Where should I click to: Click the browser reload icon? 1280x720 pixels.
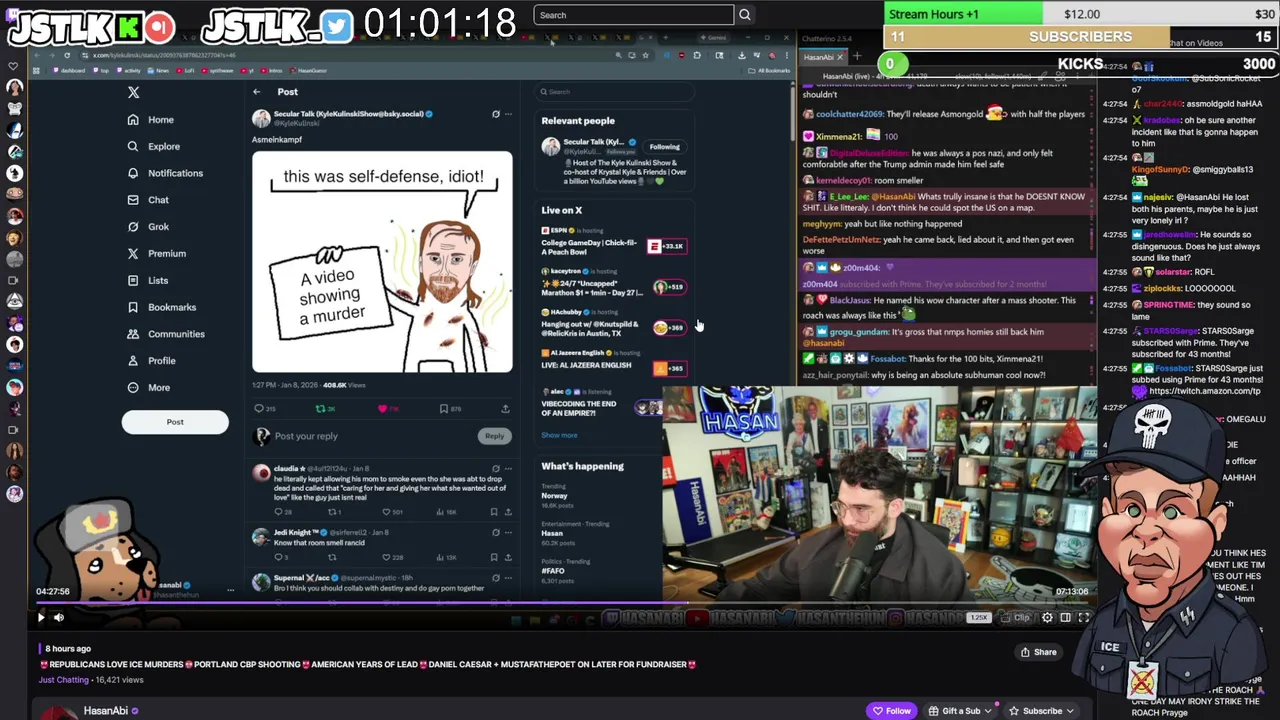click(x=67, y=55)
